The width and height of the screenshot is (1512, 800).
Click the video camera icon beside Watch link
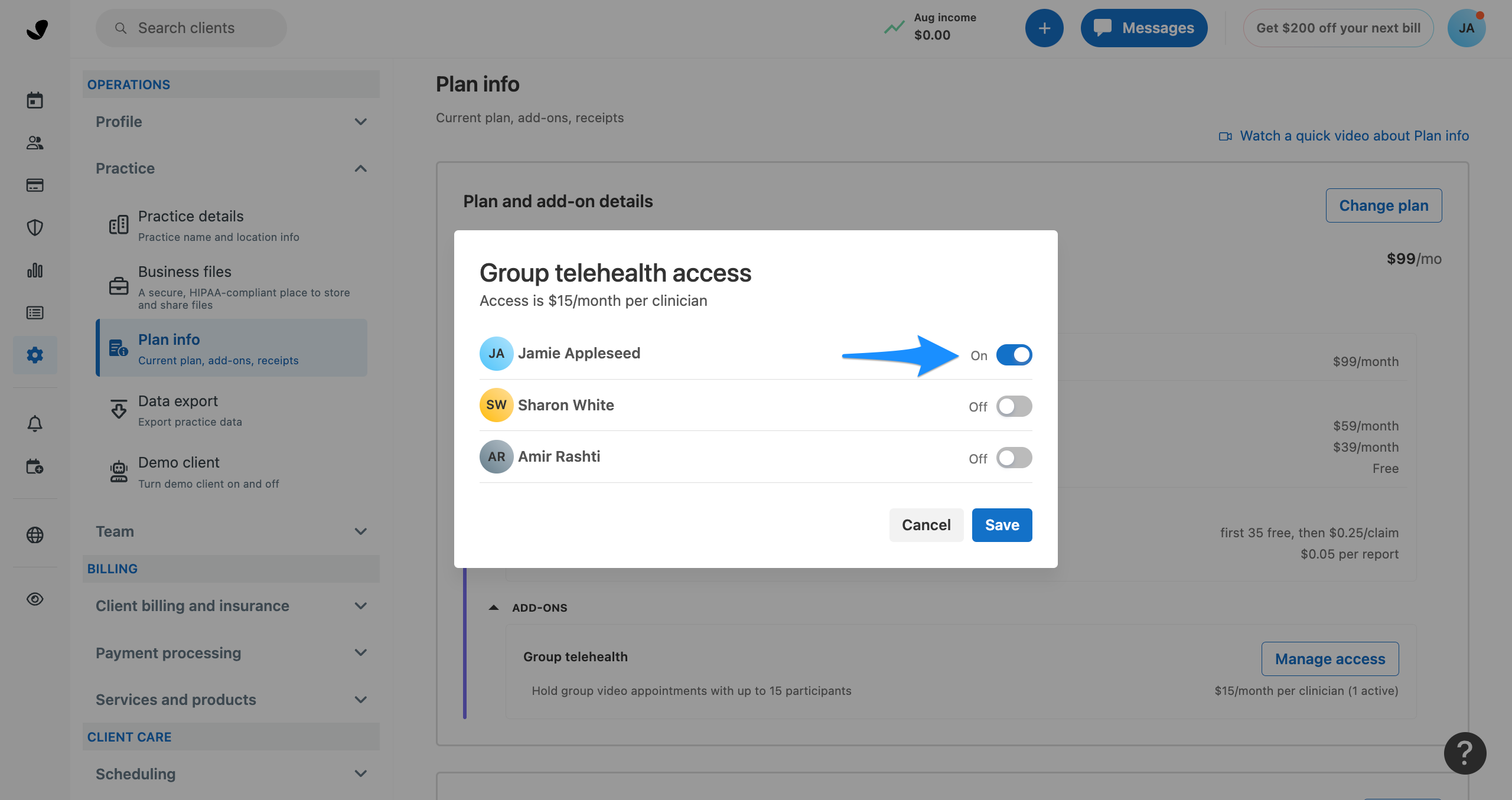pos(1226,136)
